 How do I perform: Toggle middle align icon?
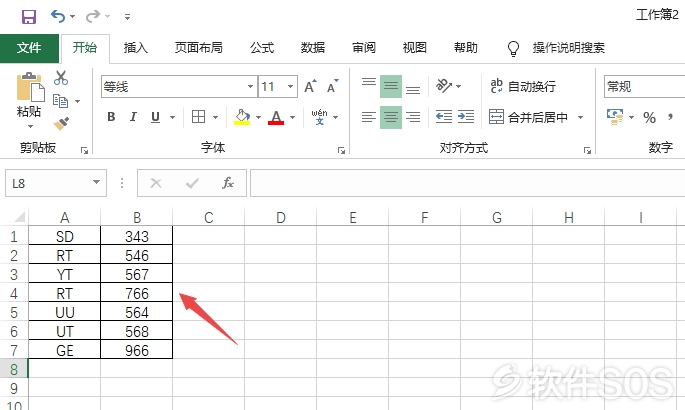391,86
